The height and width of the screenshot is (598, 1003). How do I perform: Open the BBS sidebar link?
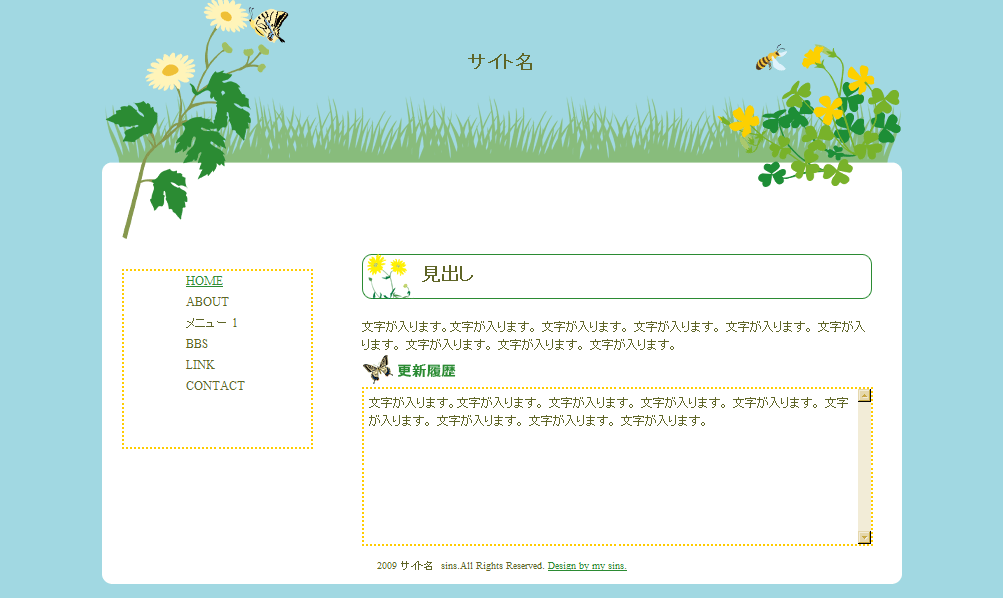coord(197,344)
